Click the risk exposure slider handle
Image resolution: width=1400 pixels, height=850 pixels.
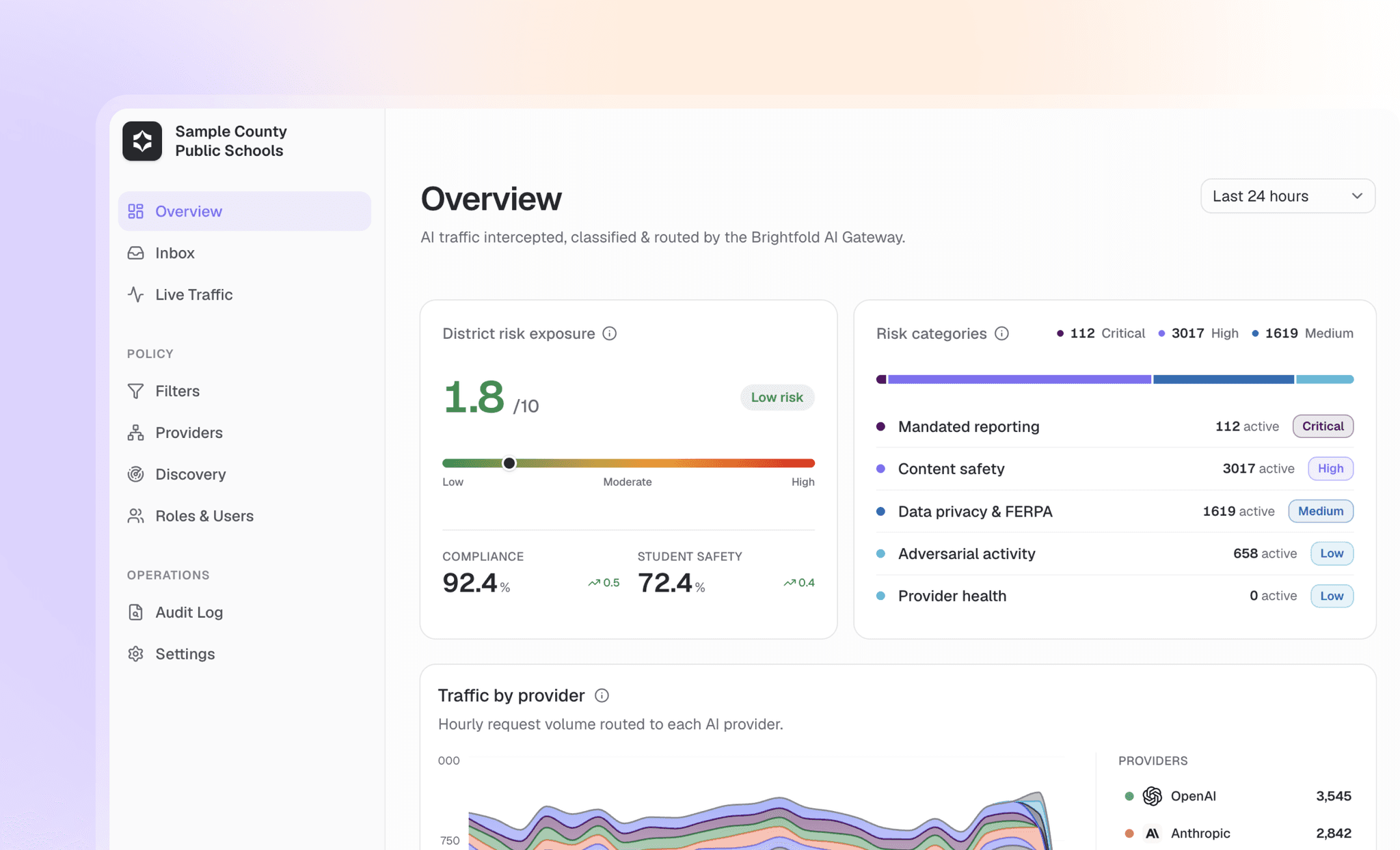pyautogui.click(x=509, y=463)
